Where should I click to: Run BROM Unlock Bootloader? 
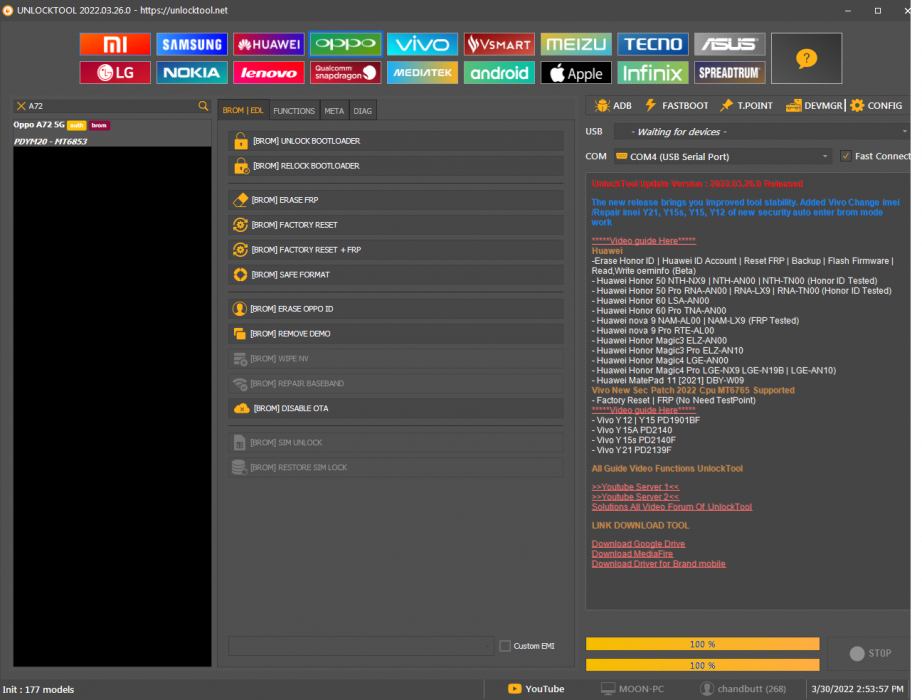(396, 141)
